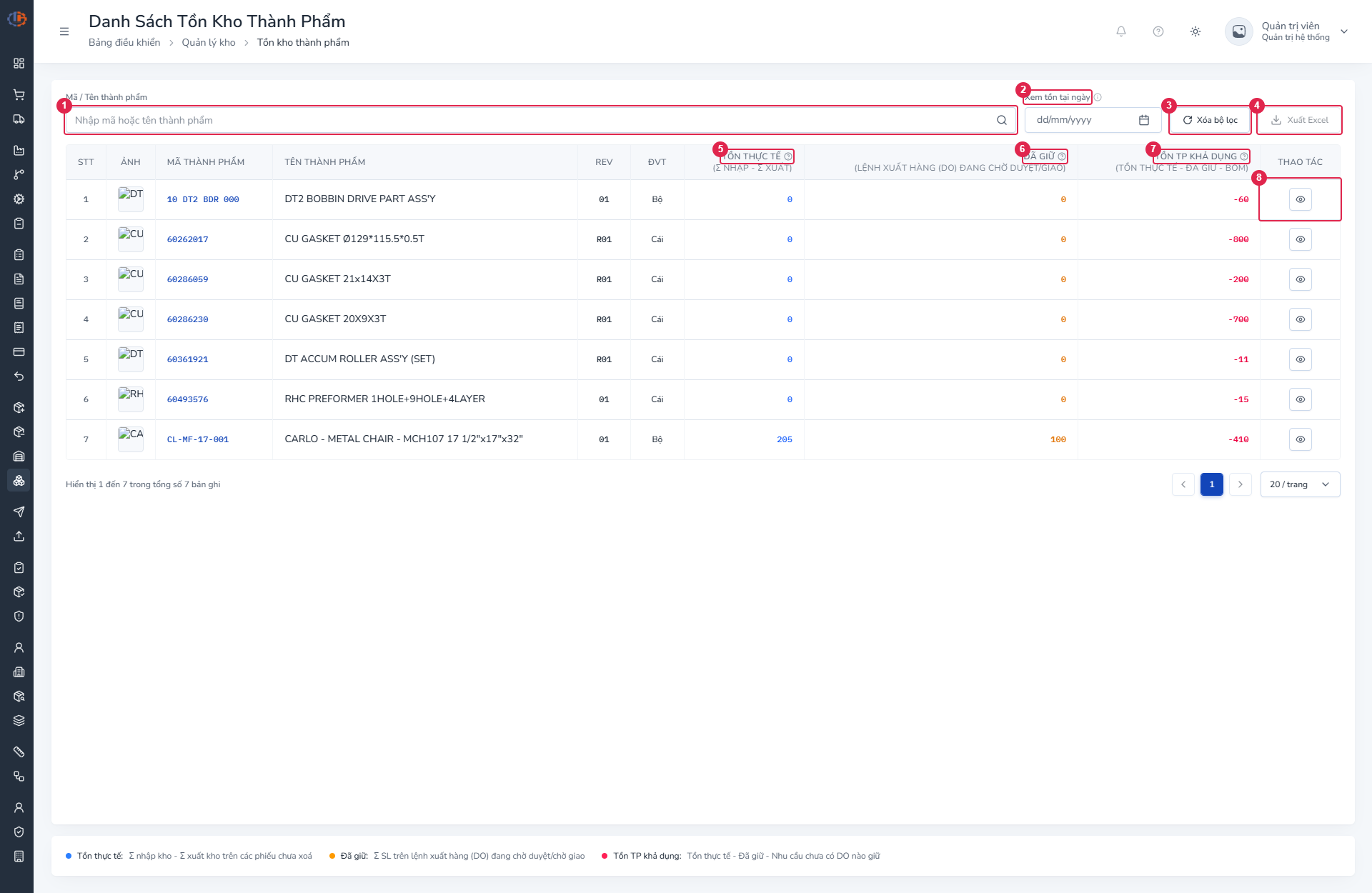Open product code CL-MF-17-001 link
1372x893 pixels.
click(x=198, y=439)
